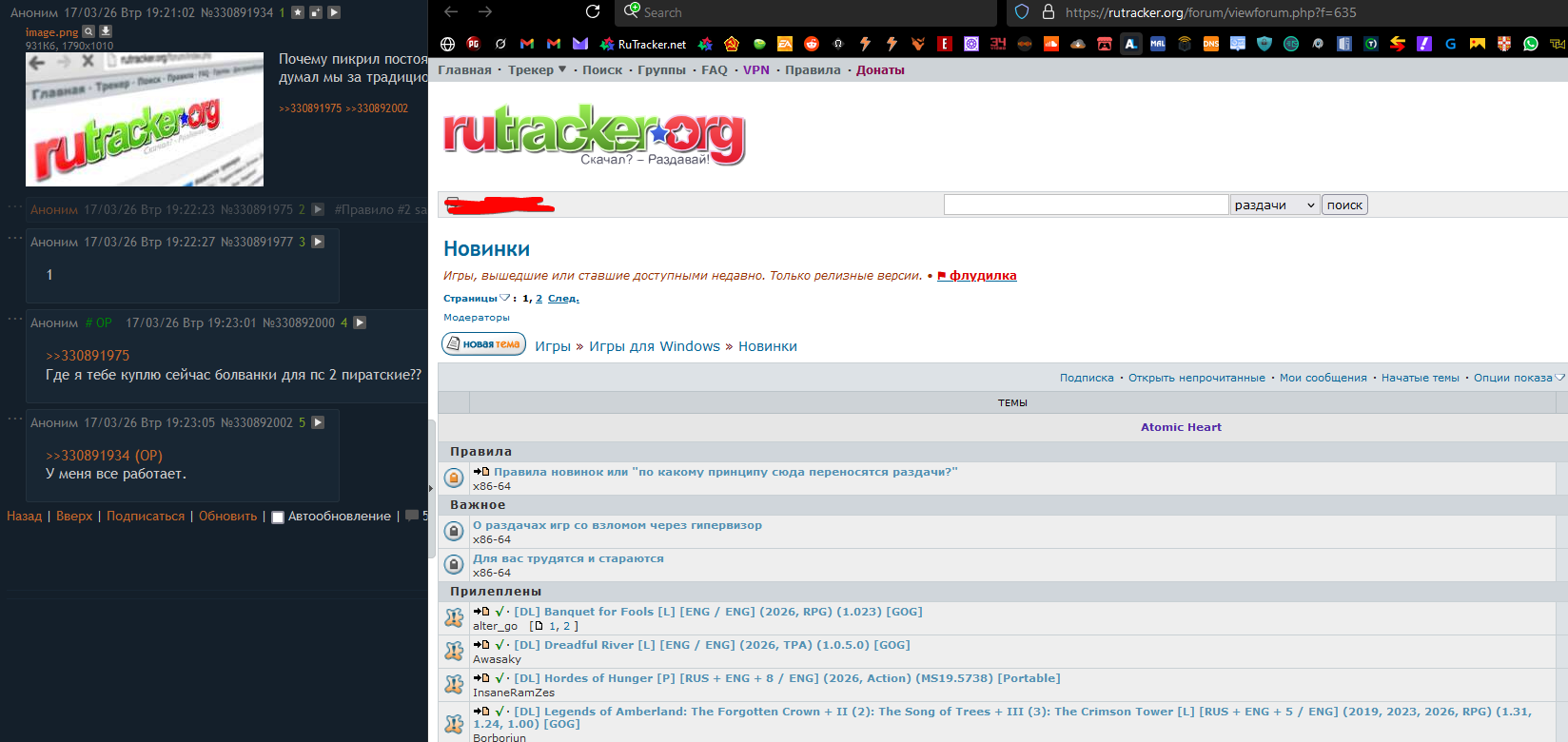
Task: Click the Вверх link in thread footer
Action: [x=74, y=517]
